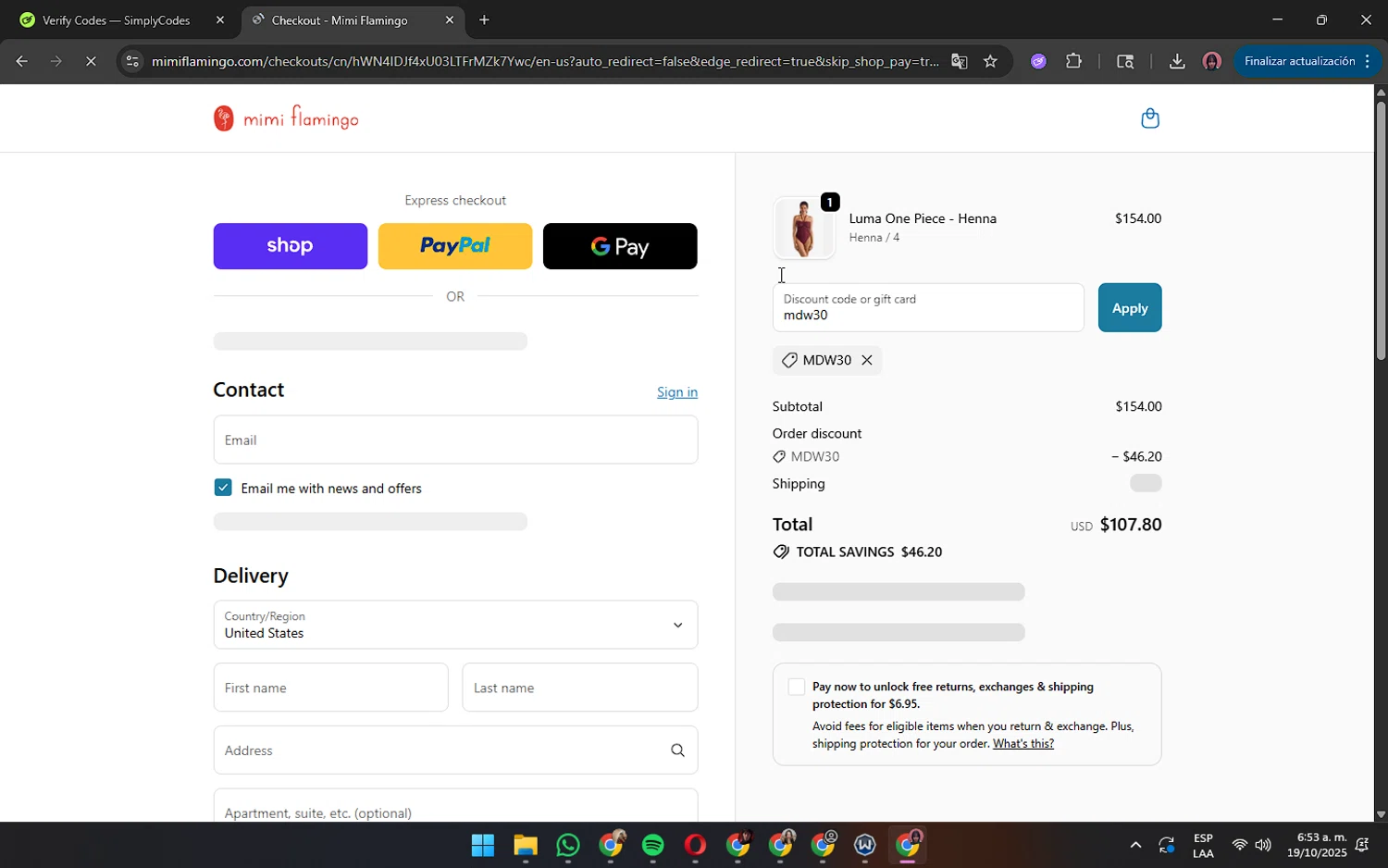This screenshot has height=868, width=1388.
Task: Pay with Shop Pay express checkout
Action: tap(291, 246)
